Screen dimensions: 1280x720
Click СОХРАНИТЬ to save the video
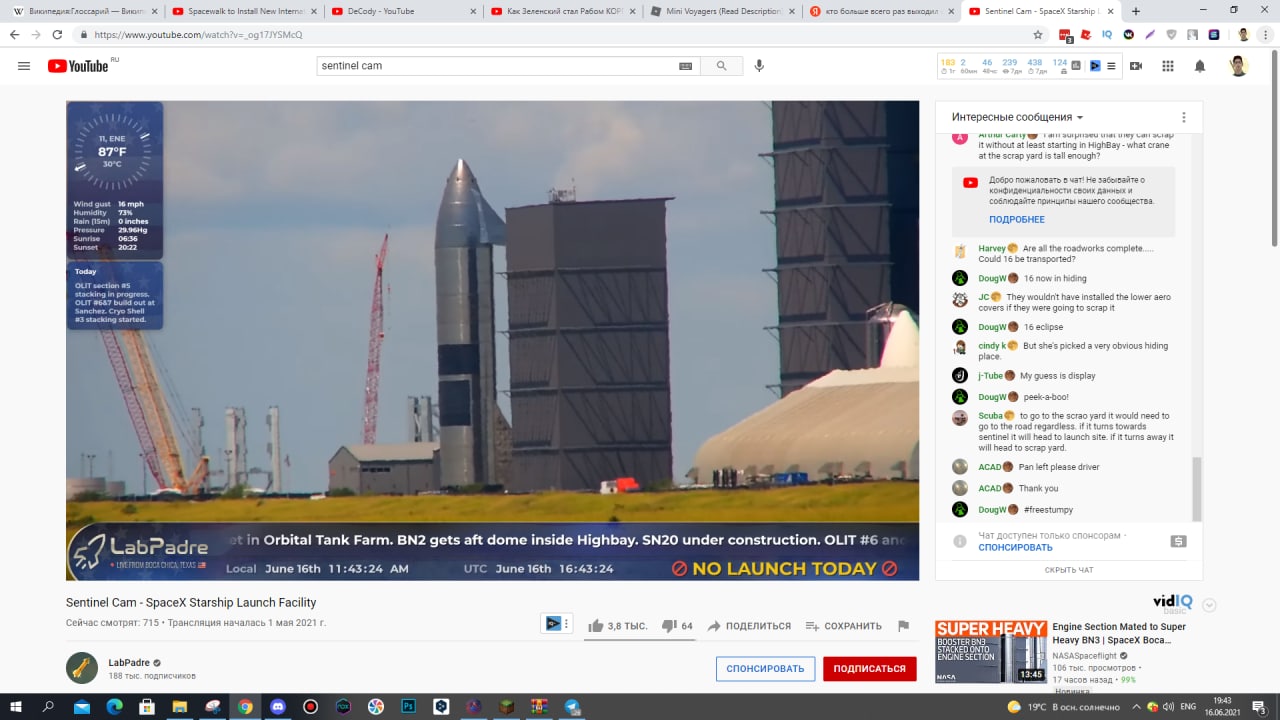[844, 626]
